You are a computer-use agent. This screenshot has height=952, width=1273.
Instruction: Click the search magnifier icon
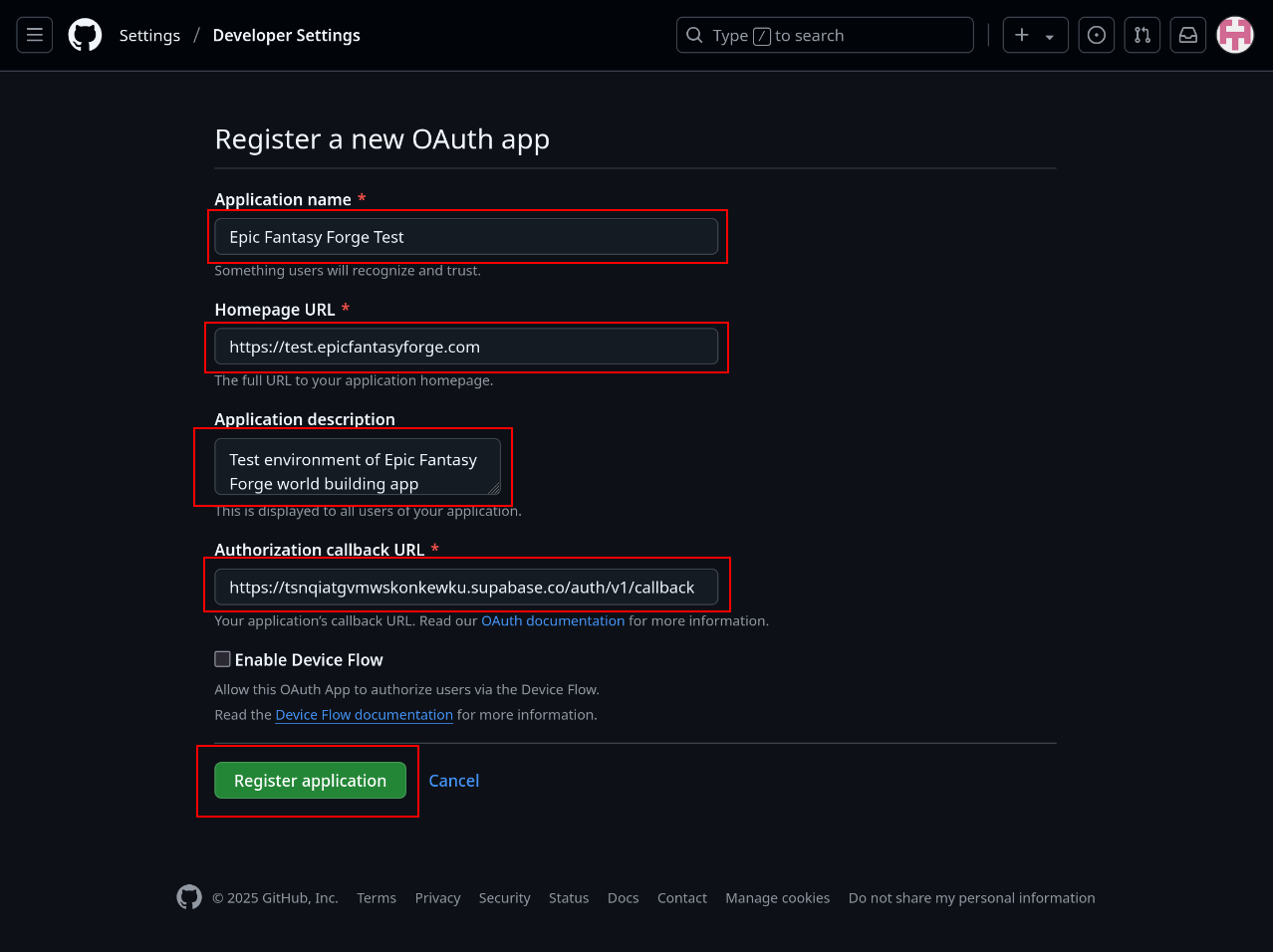tap(694, 34)
